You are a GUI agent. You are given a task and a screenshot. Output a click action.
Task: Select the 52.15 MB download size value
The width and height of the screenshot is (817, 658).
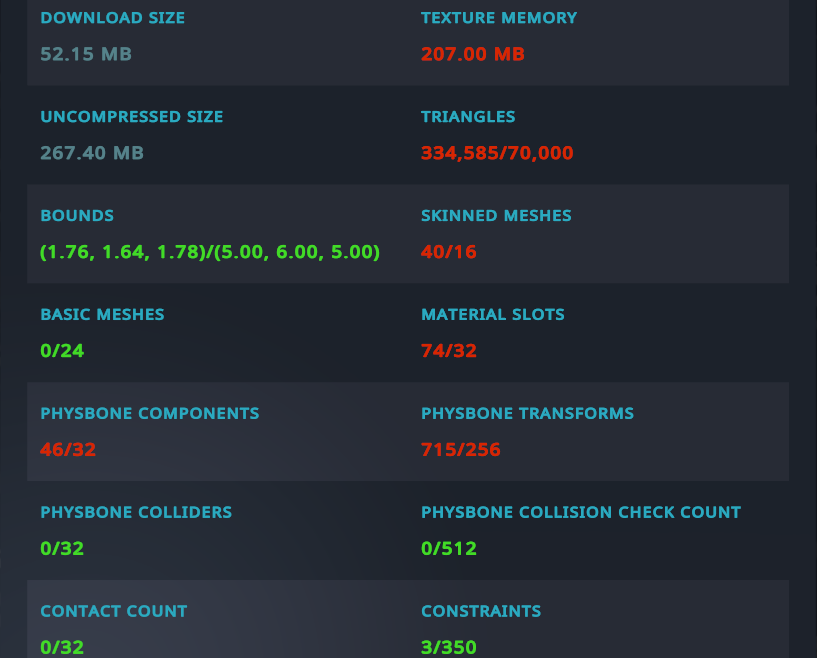86,54
